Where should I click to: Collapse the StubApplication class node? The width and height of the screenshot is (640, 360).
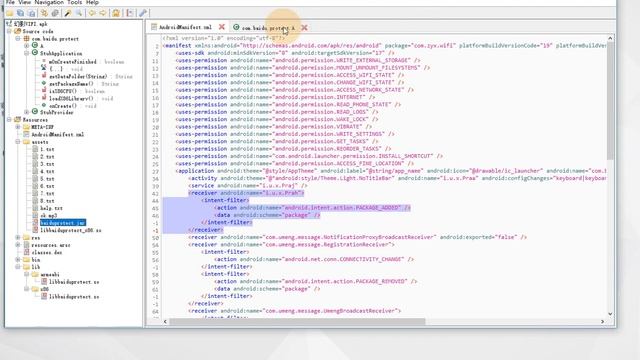[x=27, y=53]
